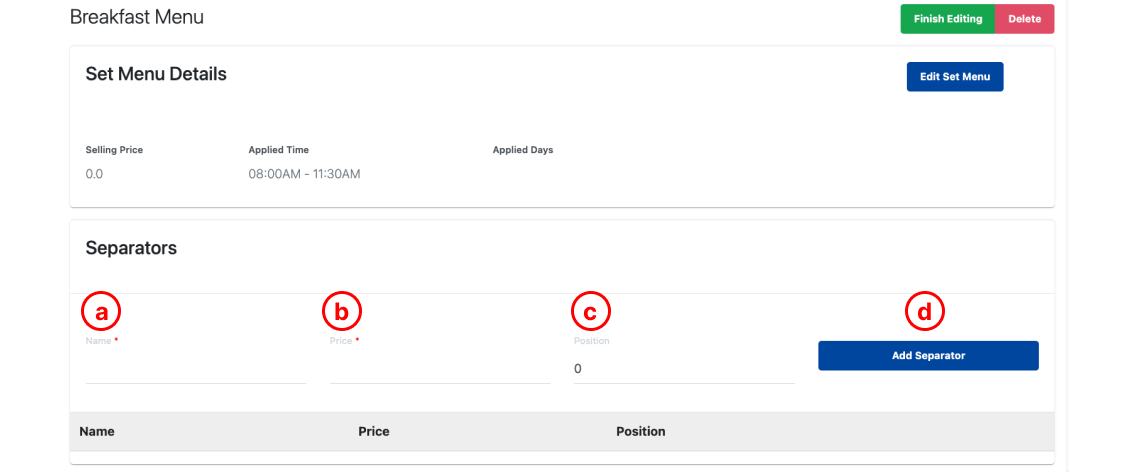The image size is (1130, 472).
Task: Click the red circled letter d marker
Action: [x=924, y=312]
